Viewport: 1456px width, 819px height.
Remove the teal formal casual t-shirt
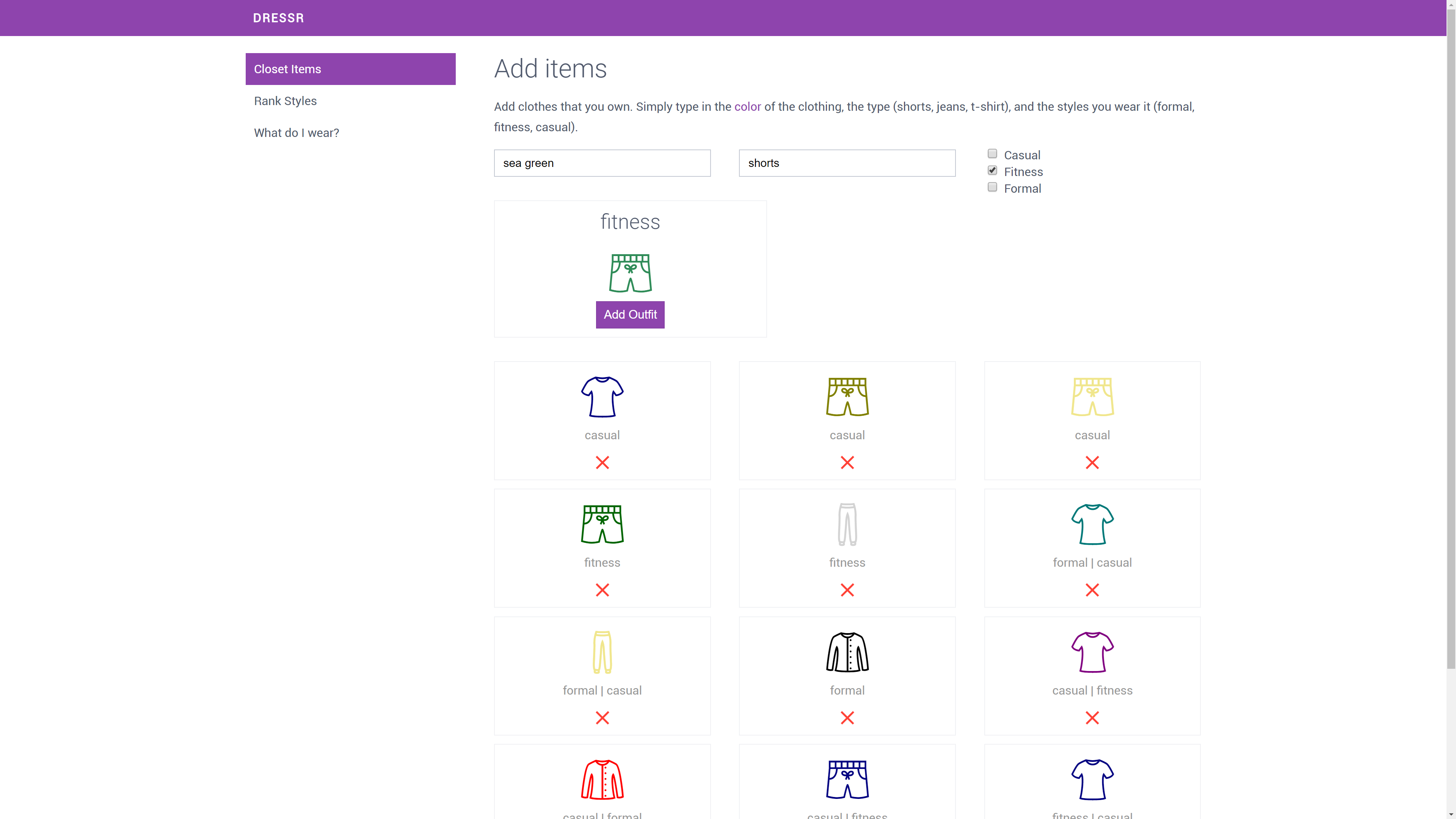coord(1092,590)
